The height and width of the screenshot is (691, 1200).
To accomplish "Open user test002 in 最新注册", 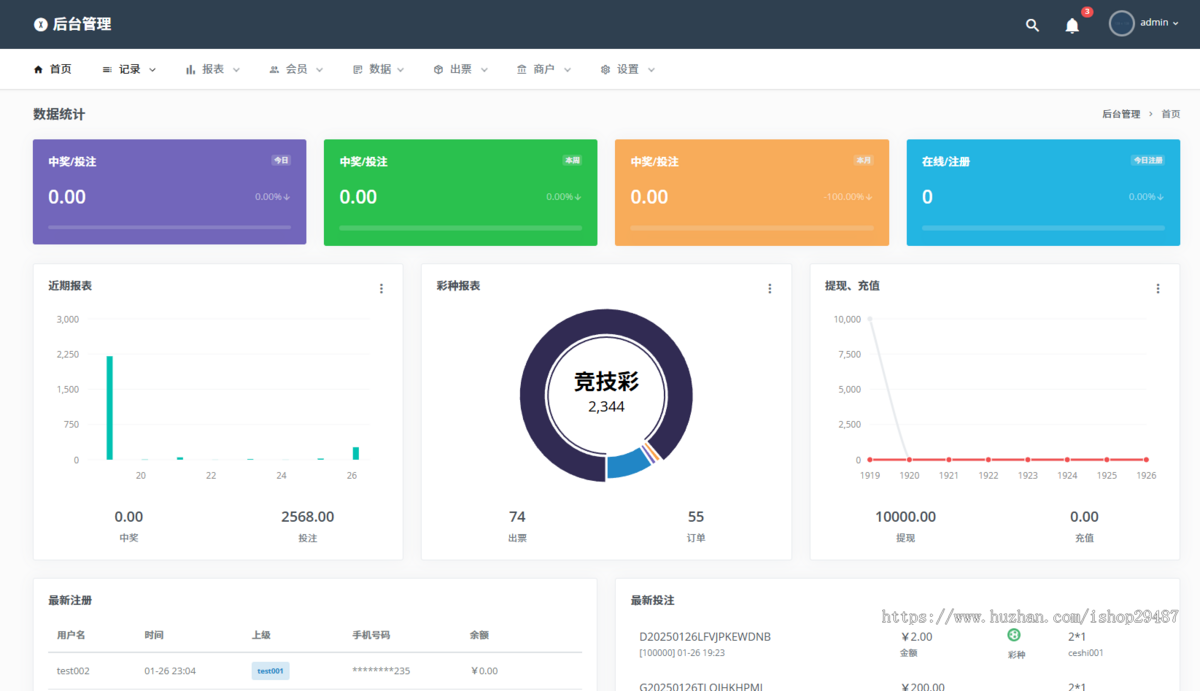I will (x=73, y=671).
